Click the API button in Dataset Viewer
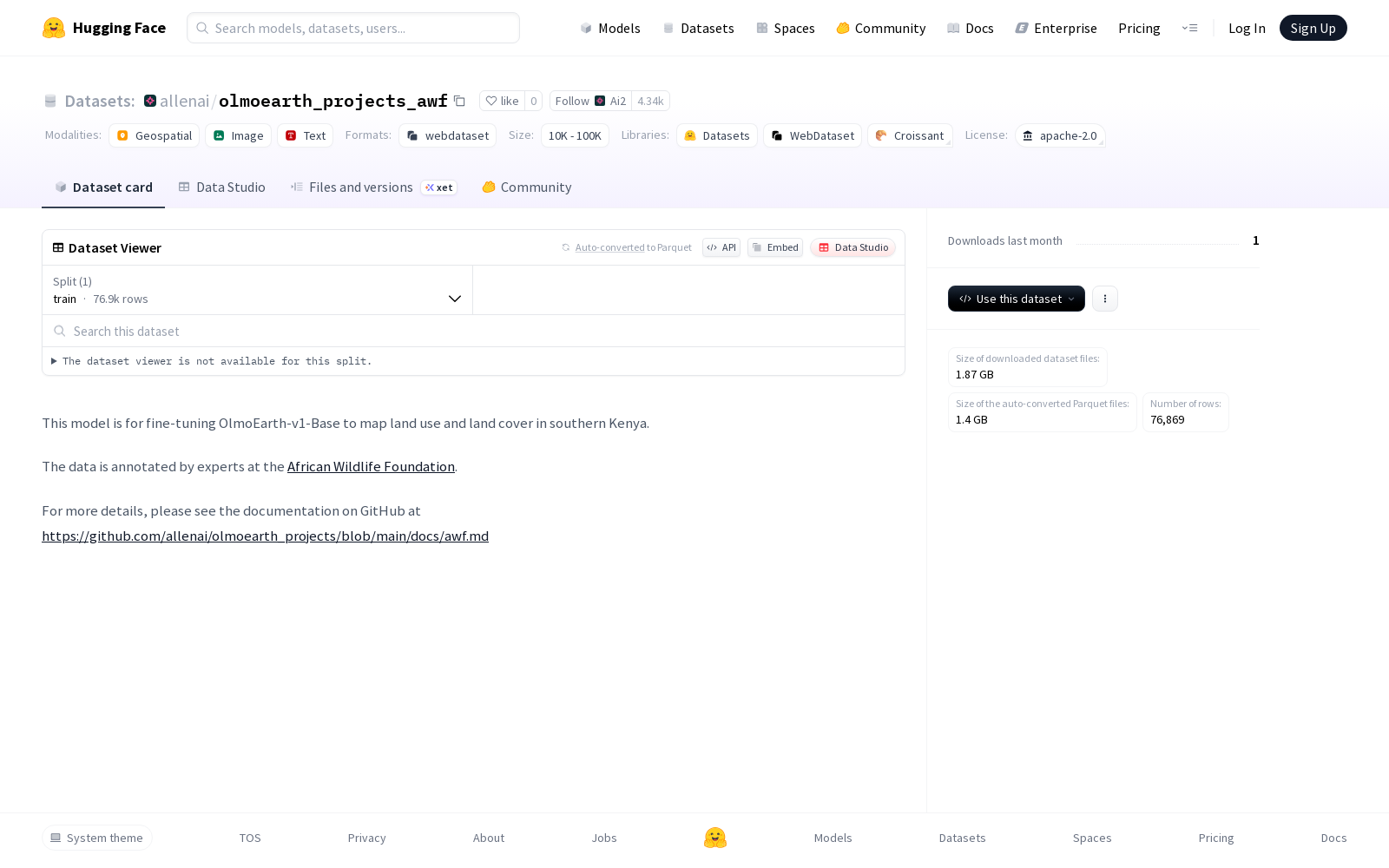Viewport: 1389px width, 868px height. pos(721,247)
